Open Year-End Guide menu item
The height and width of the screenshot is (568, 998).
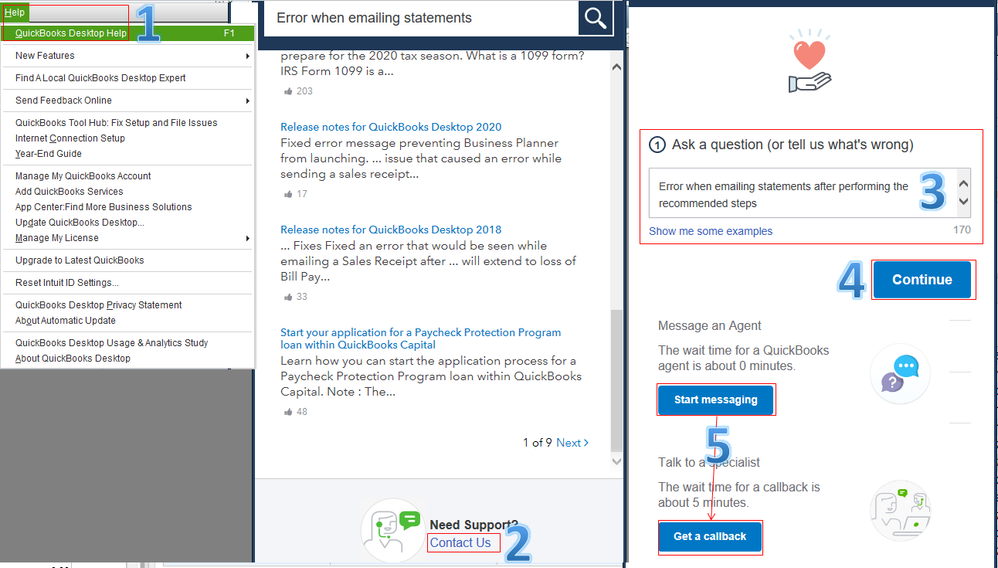pyautogui.click(x=48, y=153)
